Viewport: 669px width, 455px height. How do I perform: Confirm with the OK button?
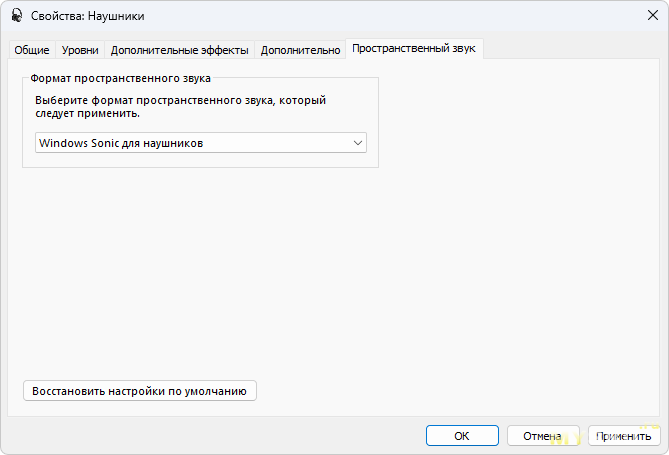pyautogui.click(x=462, y=436)
